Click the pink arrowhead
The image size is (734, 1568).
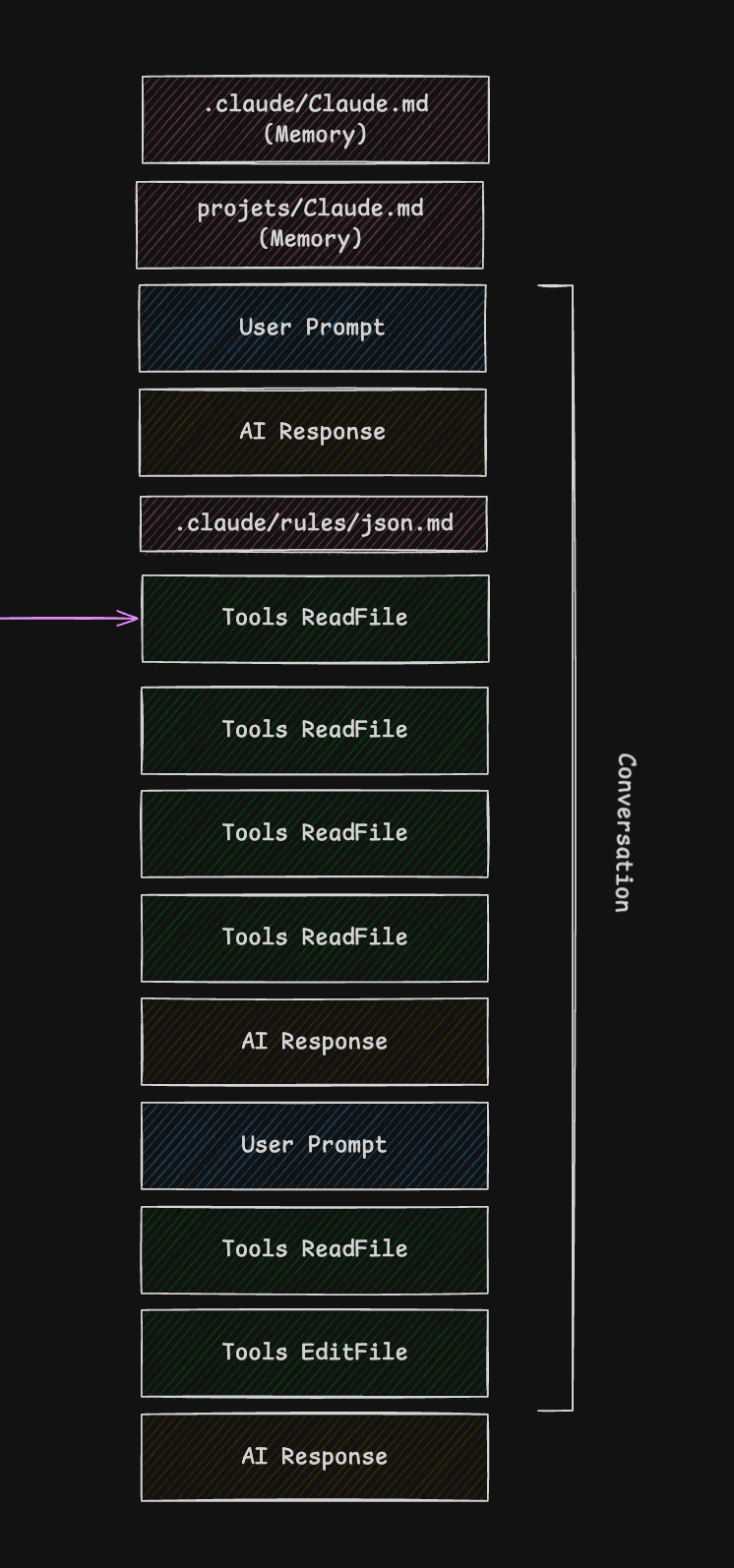[x=131, y=618]
